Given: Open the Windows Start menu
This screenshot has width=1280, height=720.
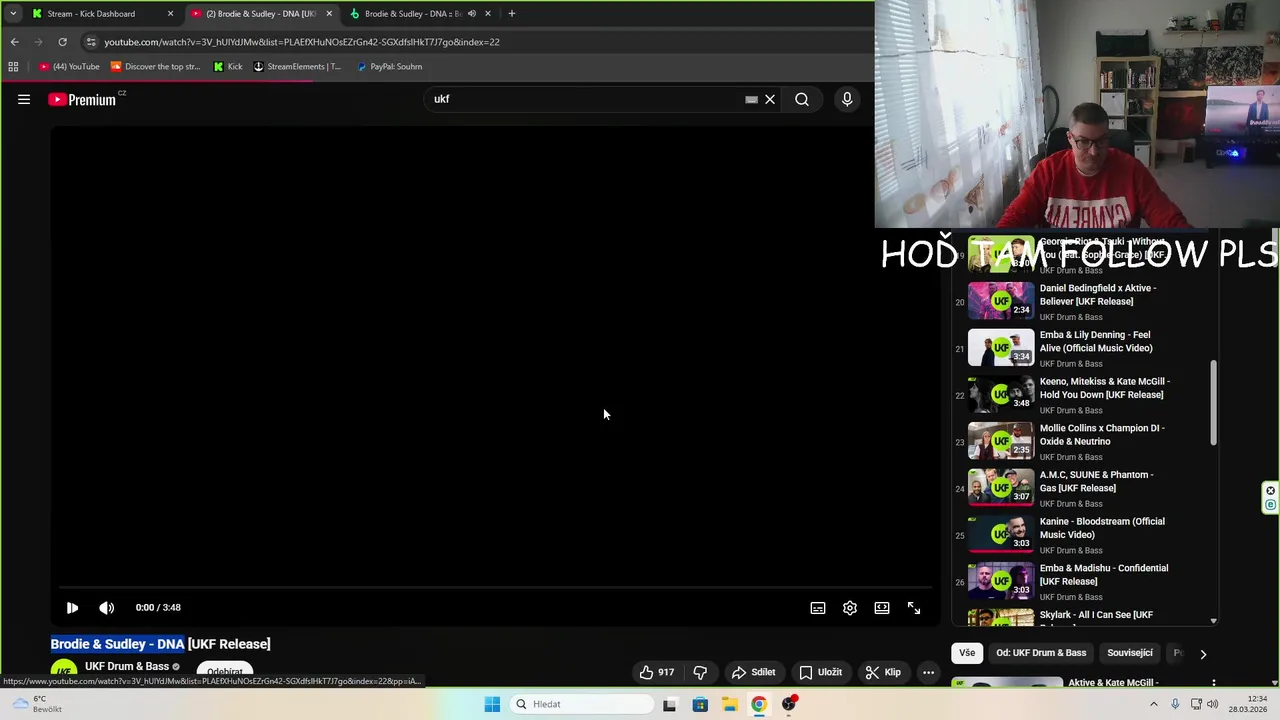Looking at the screenshot, I should (492, 704).
